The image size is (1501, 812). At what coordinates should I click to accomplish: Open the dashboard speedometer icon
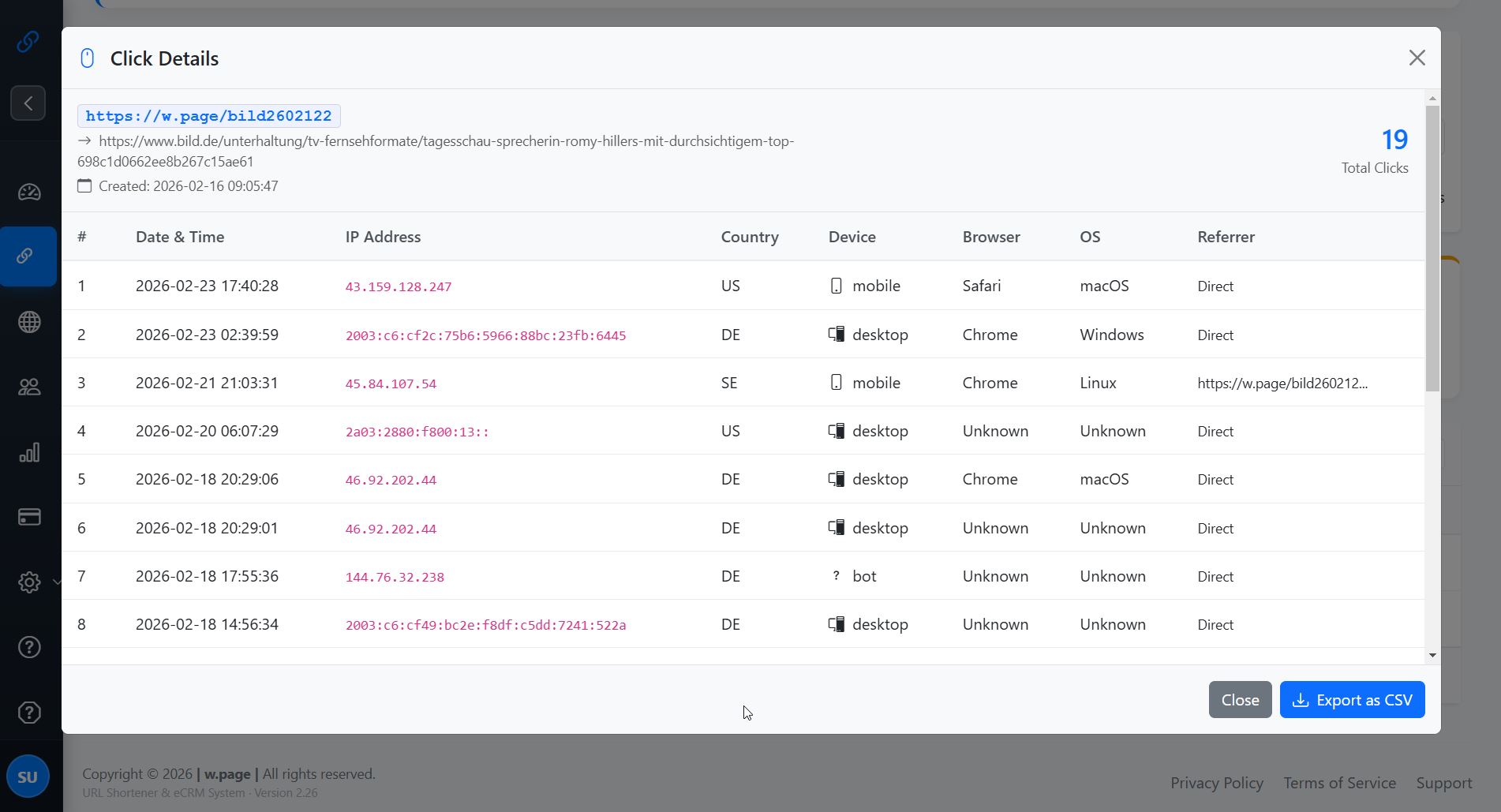(x=29, y=192)
